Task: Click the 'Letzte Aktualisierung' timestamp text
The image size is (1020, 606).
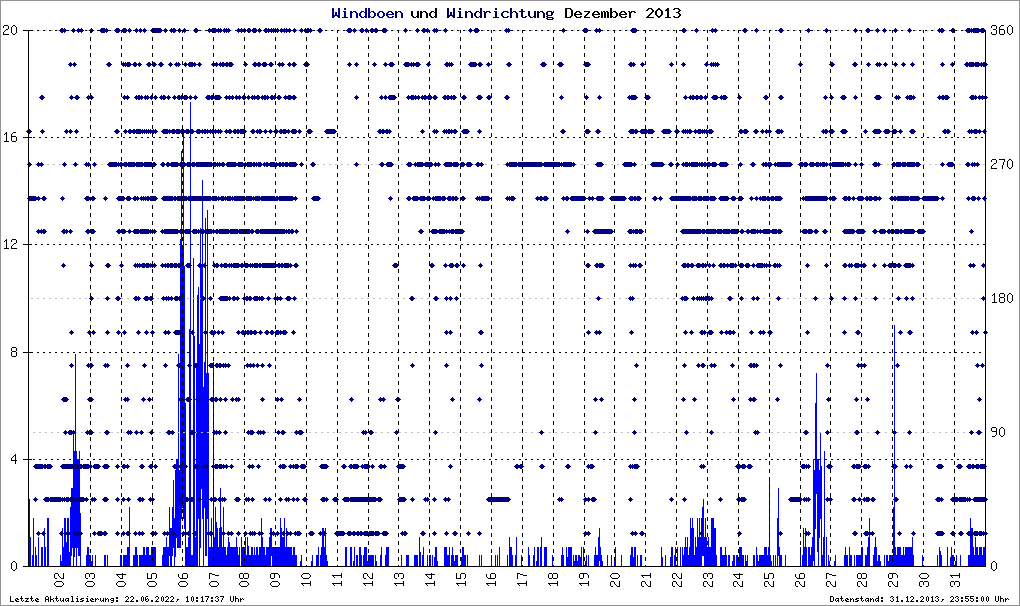Action: [x=127, y=599]
